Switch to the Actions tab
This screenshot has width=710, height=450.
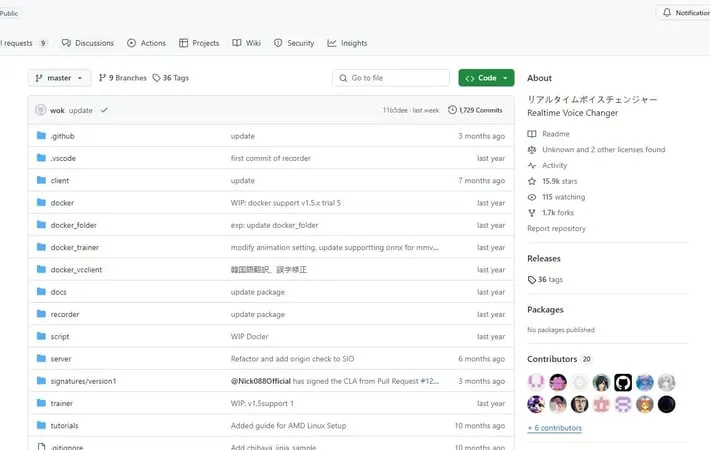(146, 43)
